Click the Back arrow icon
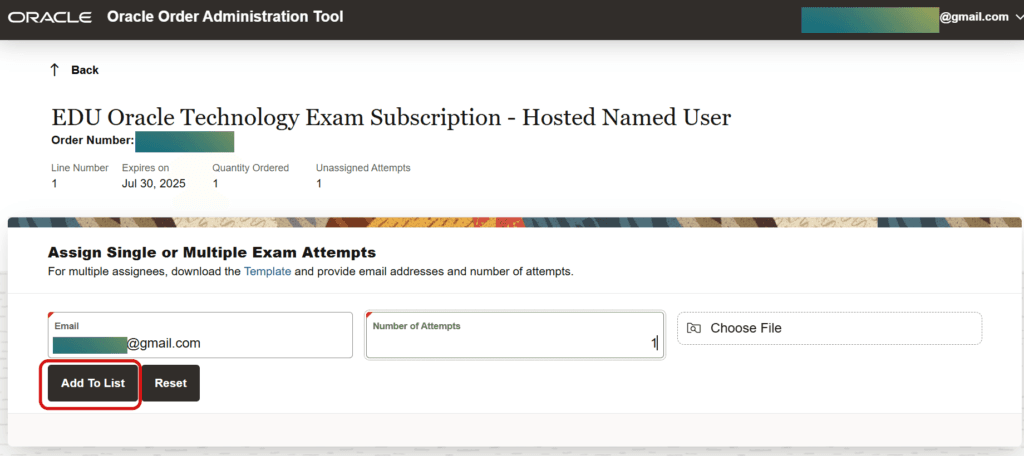The width and height of the screenshot is (1024, 456). [x=54, y=70]
